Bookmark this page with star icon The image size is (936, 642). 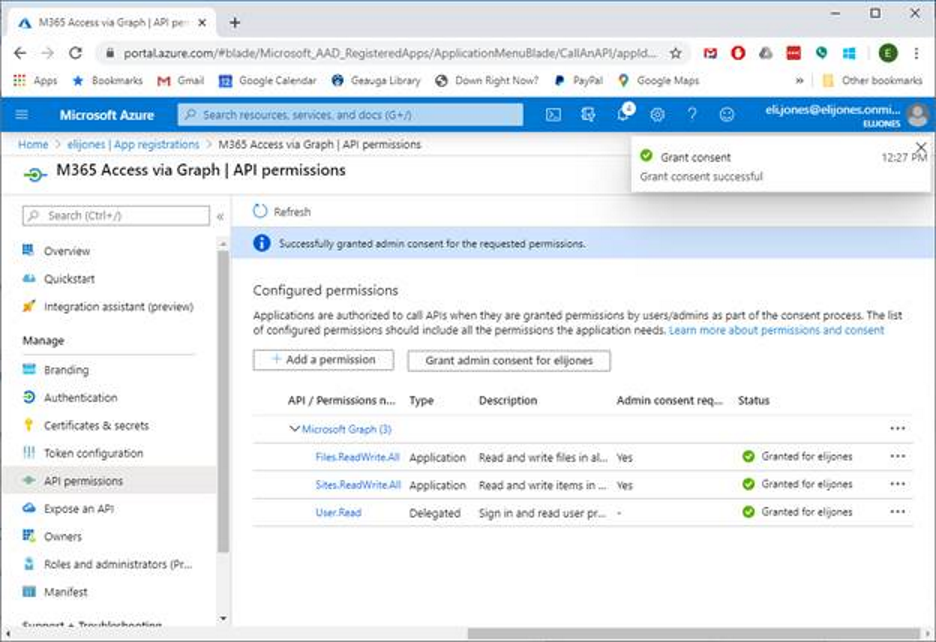(676, 53)
